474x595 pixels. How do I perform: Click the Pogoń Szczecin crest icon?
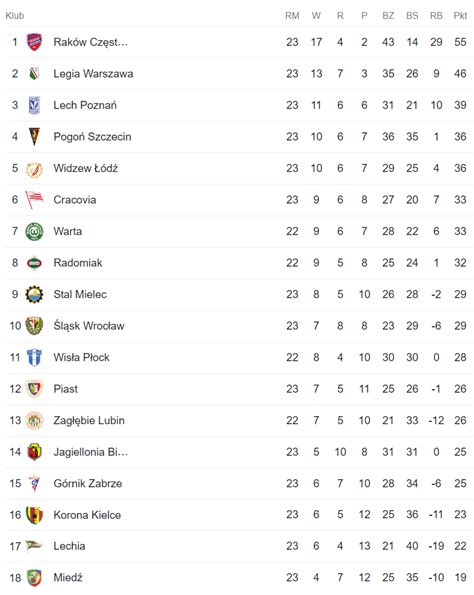34,137
